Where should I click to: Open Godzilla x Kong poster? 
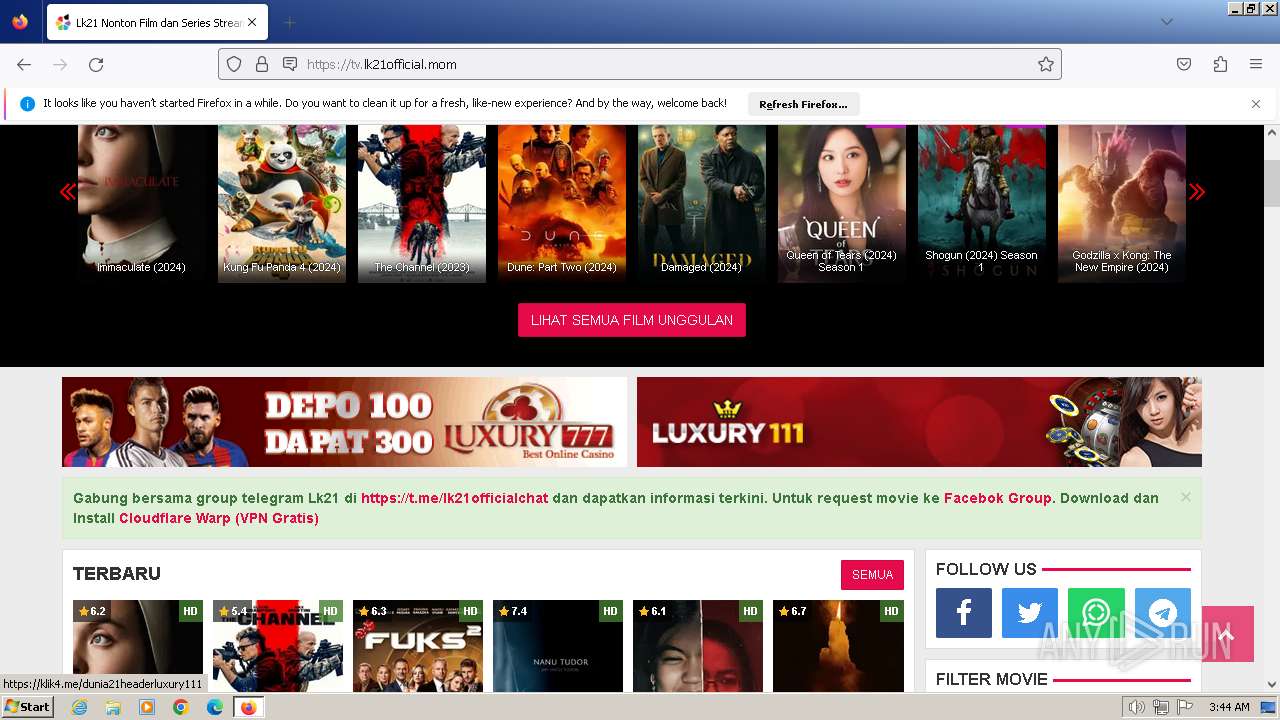[x=1122, y=203]
